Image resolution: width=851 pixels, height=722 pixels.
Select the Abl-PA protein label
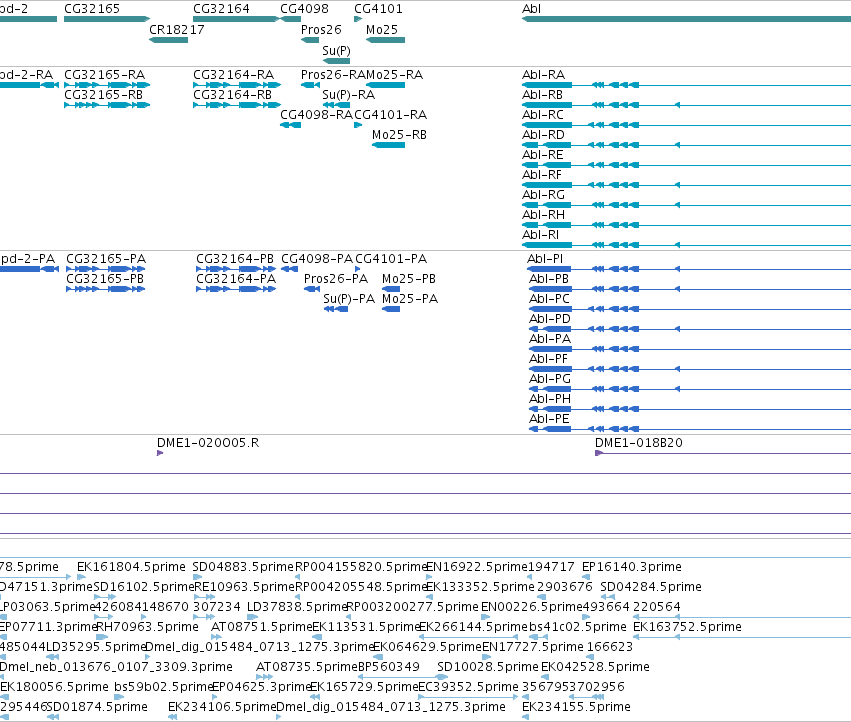click(x=550, y=339)
